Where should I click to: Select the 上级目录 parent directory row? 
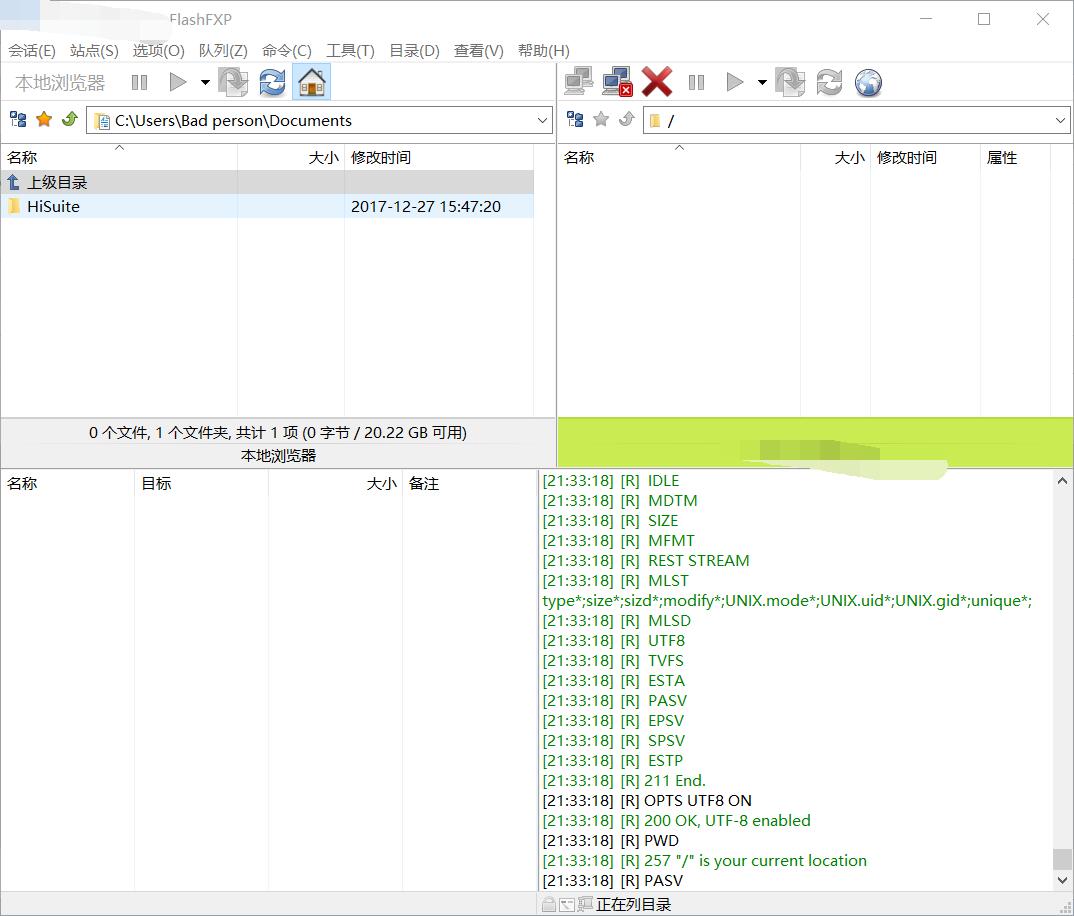click(267, 182)
